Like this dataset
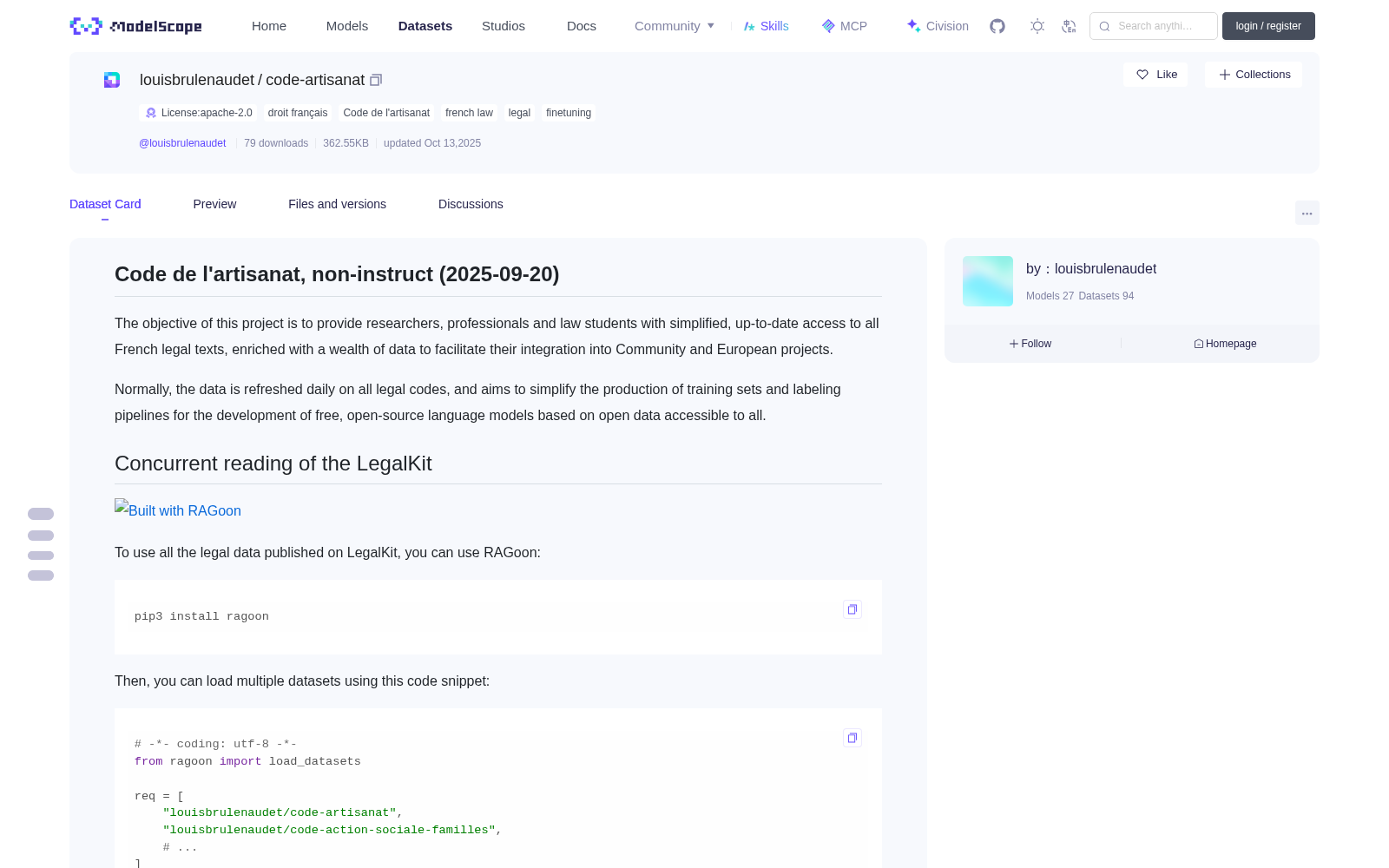This screenshot has width=1389, height=868. 1155,75
